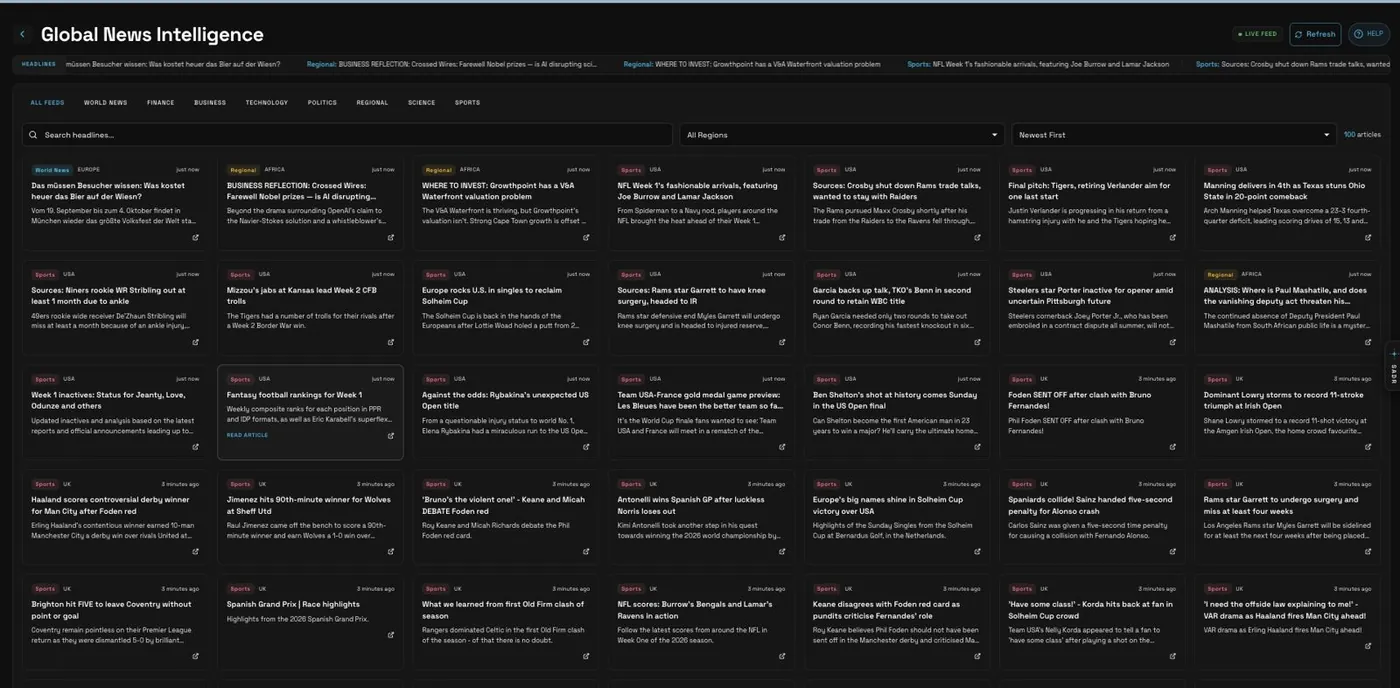
Task: Open external link on 'Manning delivers in 4th' card
Action: [x=1368, y=238]
